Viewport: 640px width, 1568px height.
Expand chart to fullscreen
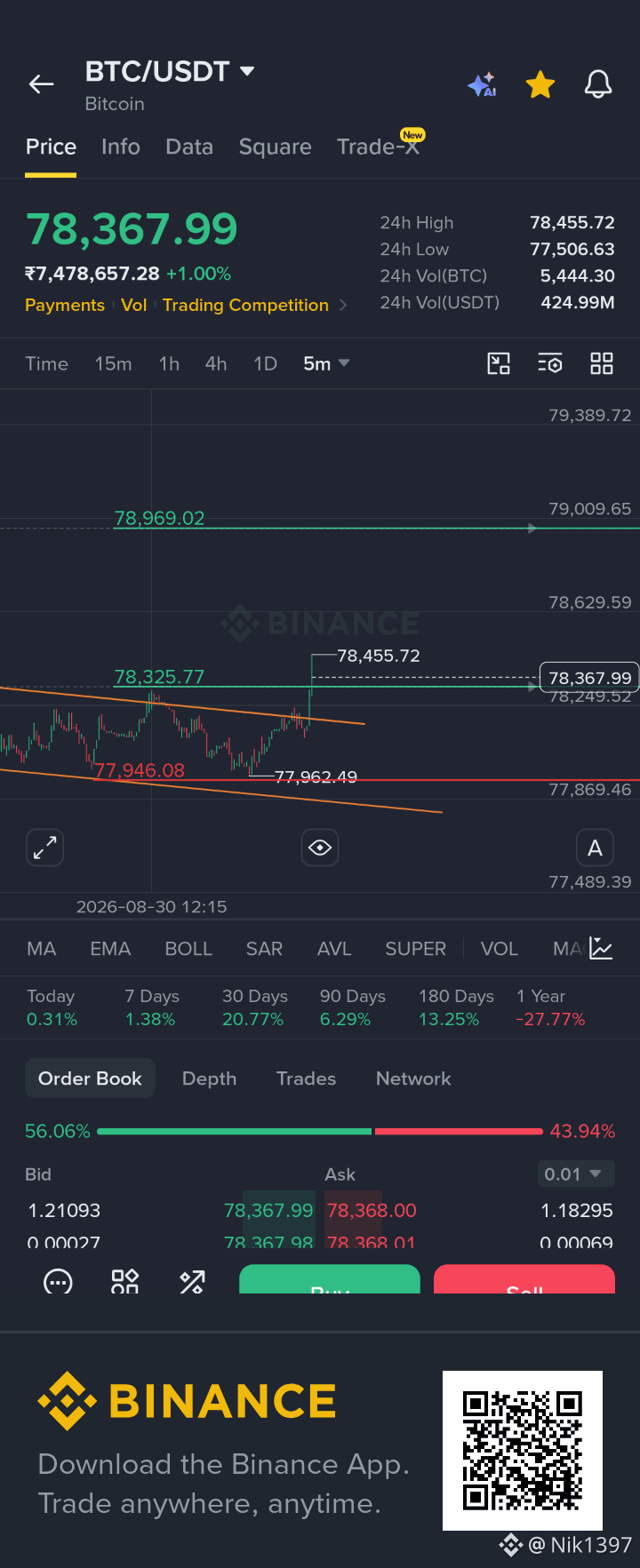45,848
